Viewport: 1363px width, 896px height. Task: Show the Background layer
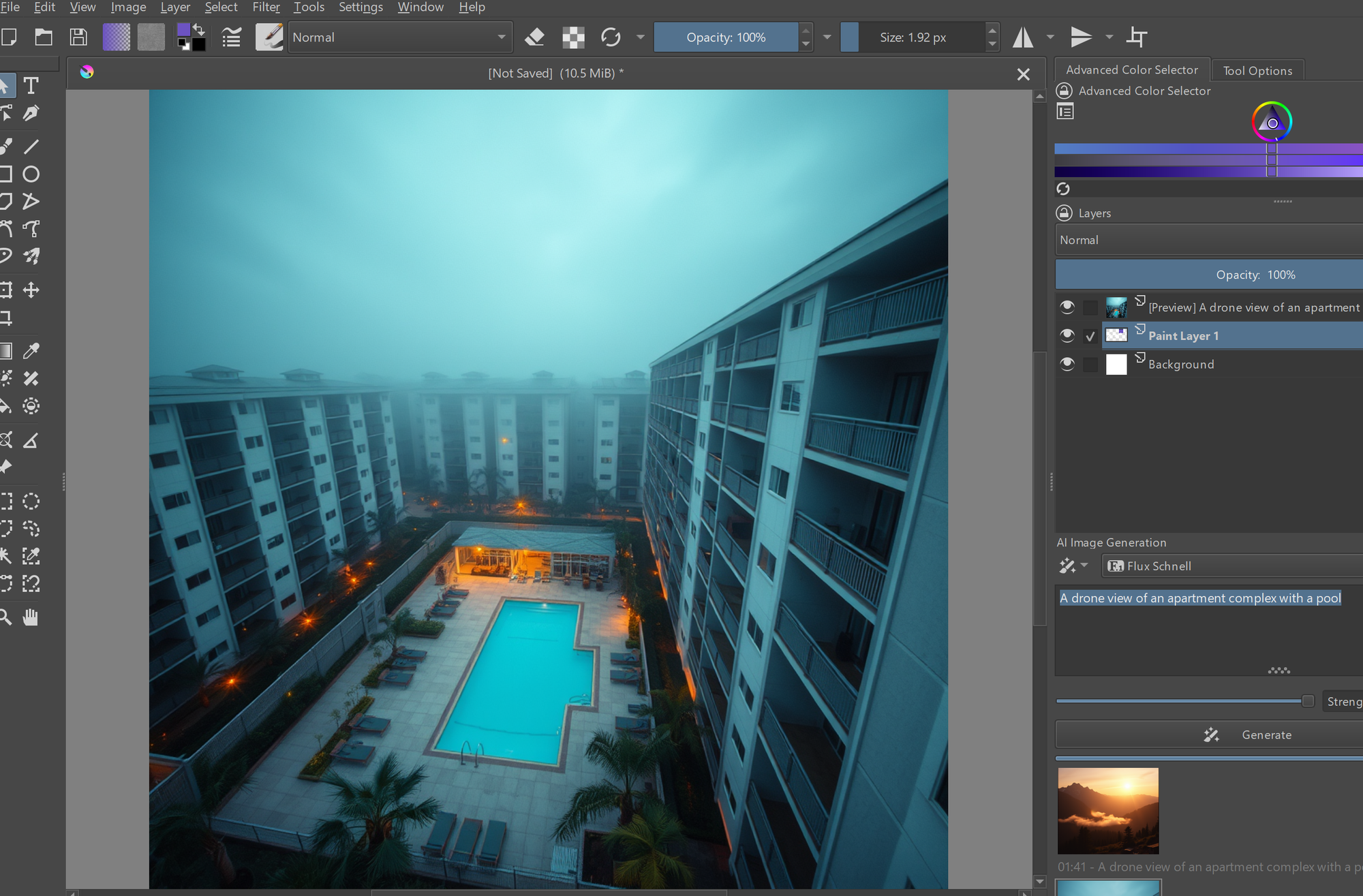click(x=1067, y=364)
